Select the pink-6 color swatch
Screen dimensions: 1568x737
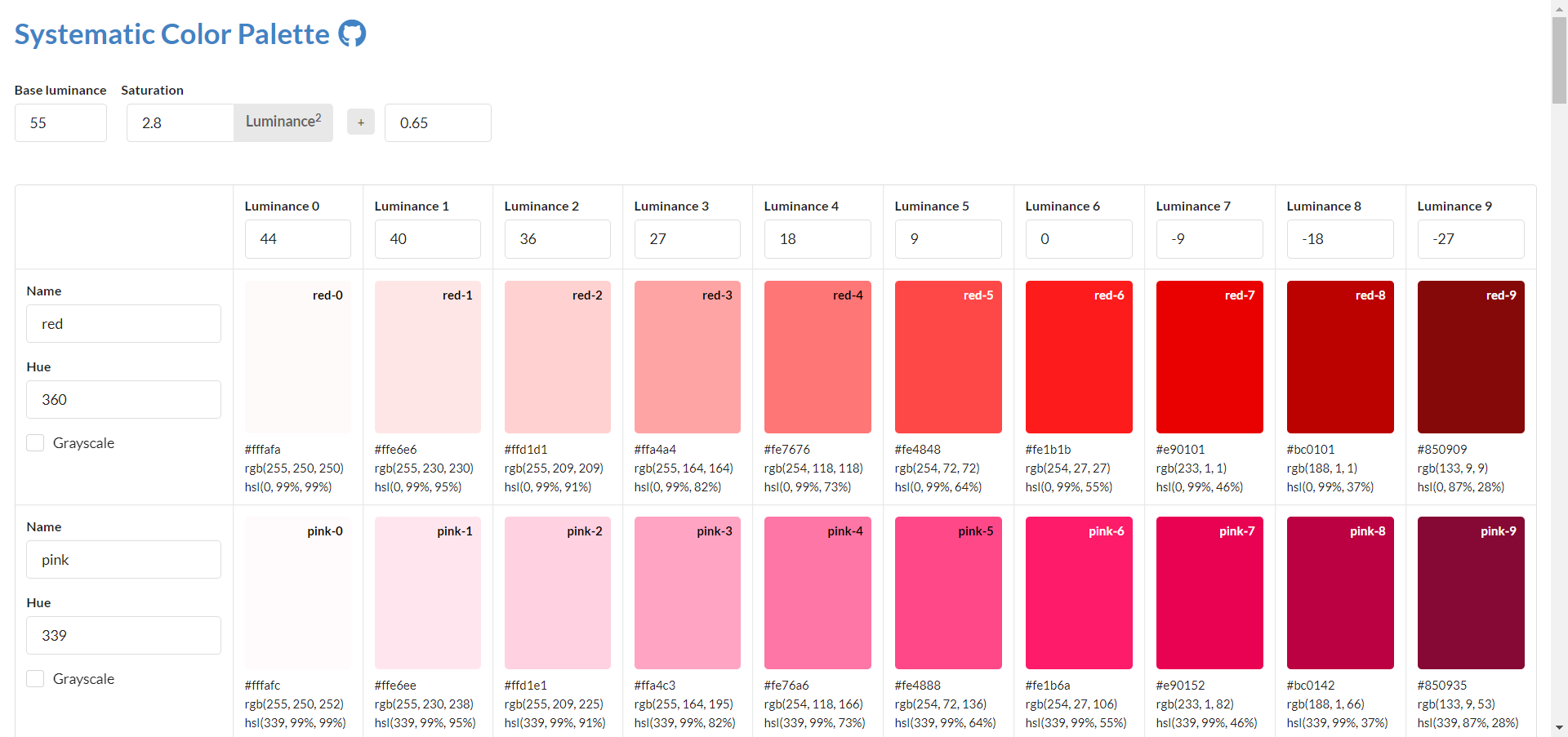click(x=1079, y=593)
